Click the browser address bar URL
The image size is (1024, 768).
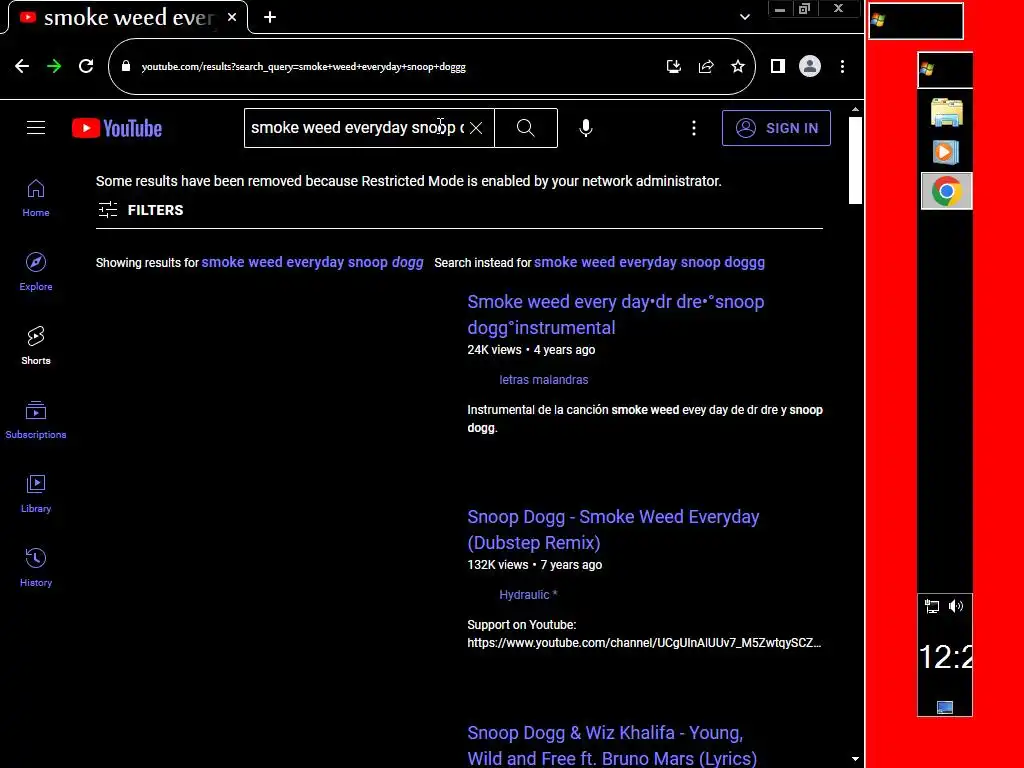point(304,67)
